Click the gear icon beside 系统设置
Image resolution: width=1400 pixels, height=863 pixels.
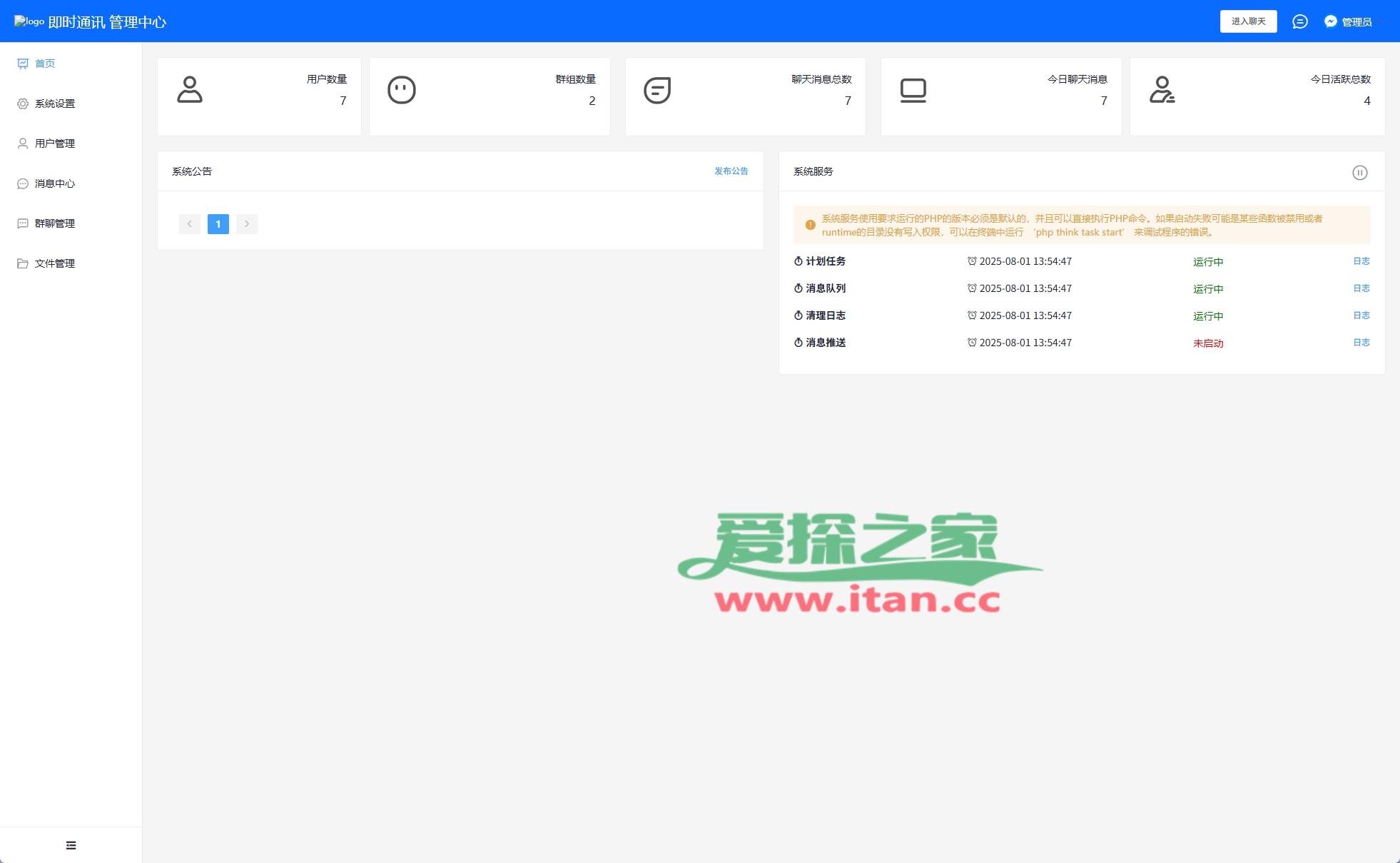(x=23, y=104)
